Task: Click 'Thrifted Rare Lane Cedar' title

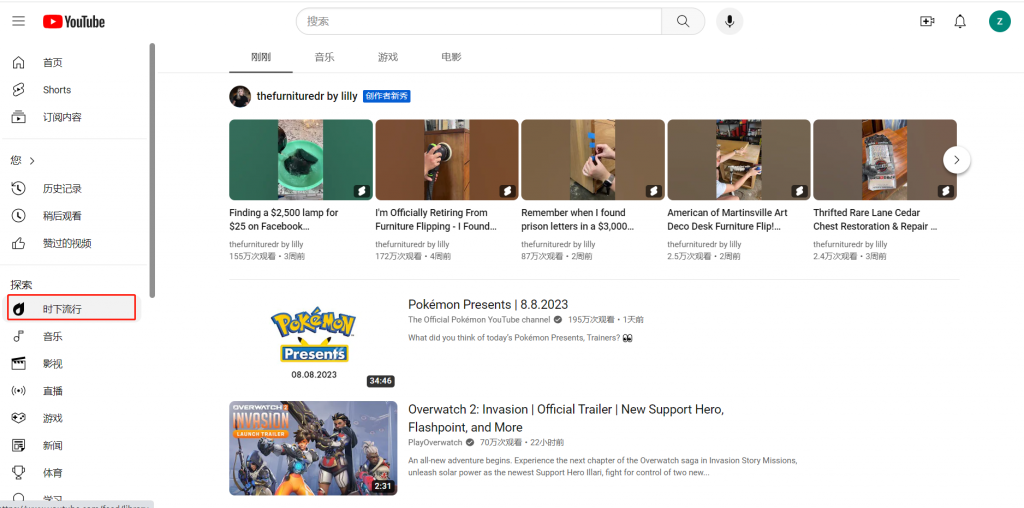Action: (875, 219)
